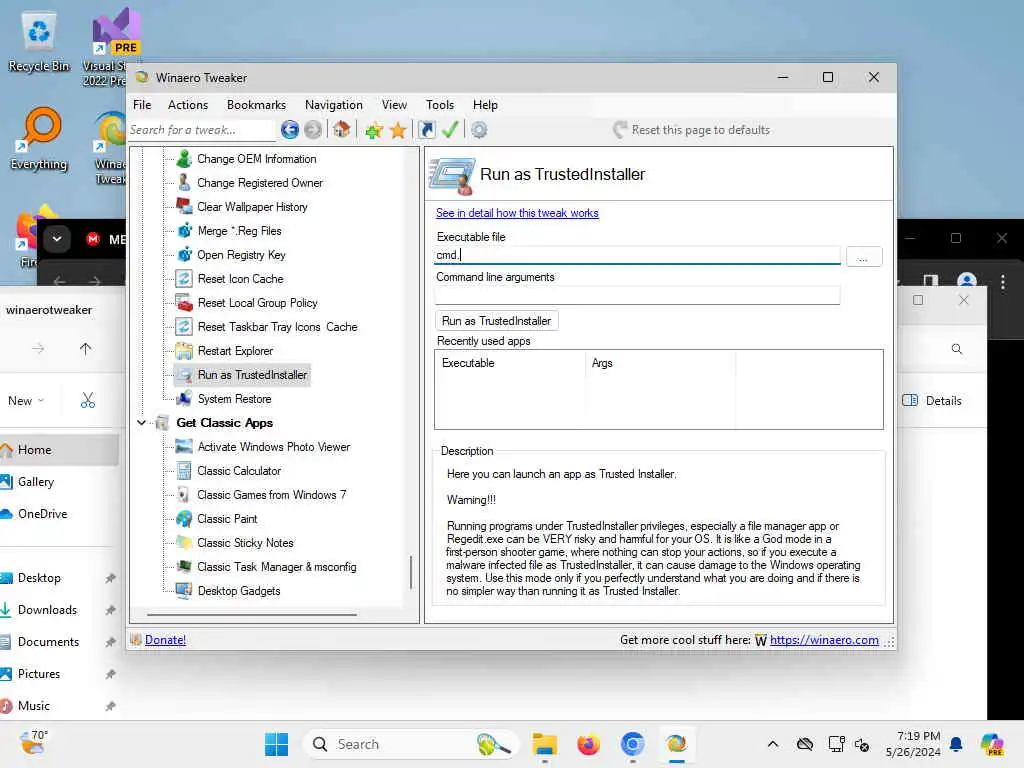Click the Cut scissors icon in File Explorer
The image size is (1024, 768).
coord(88,401)
